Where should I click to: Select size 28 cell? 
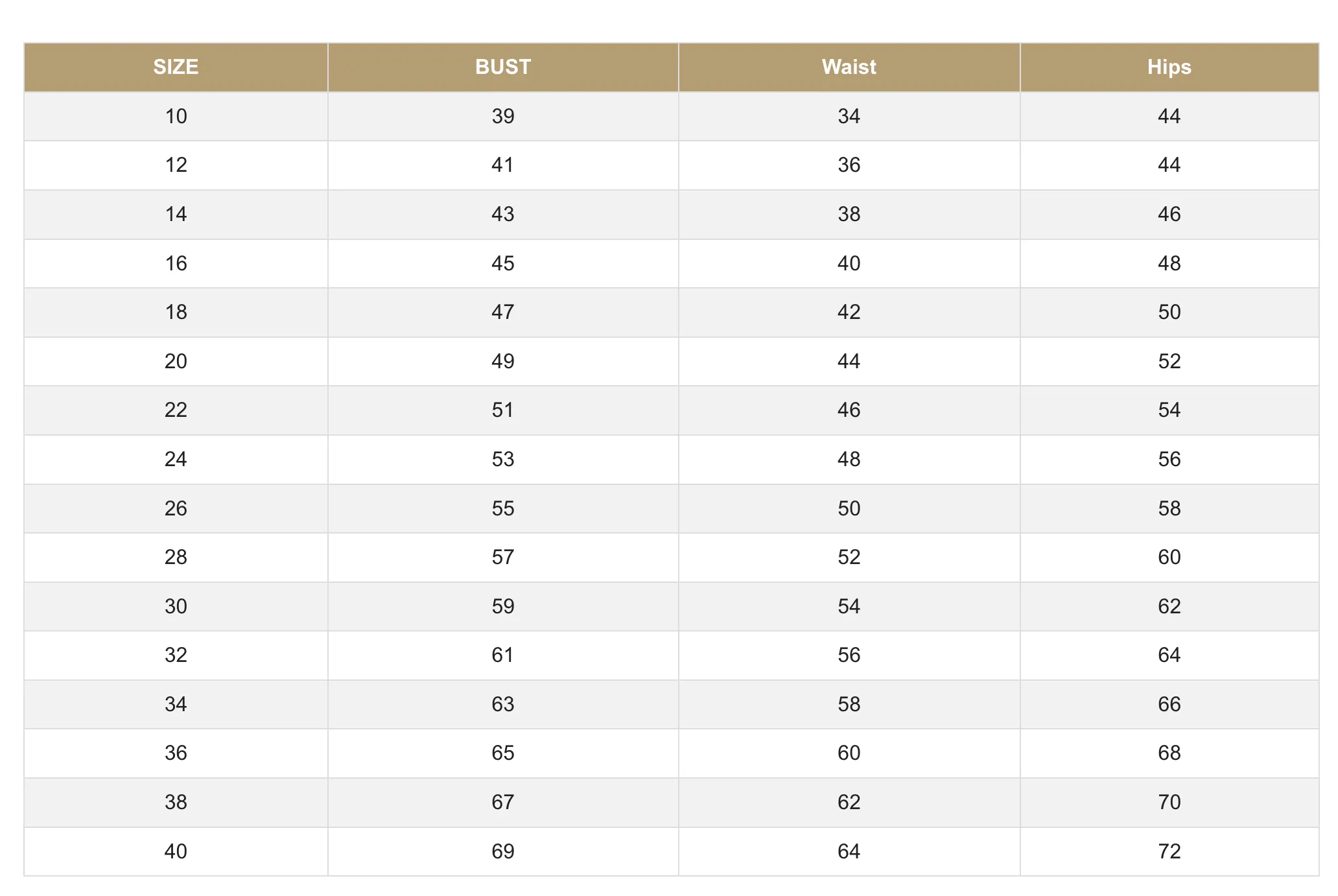tap(176, 557)
